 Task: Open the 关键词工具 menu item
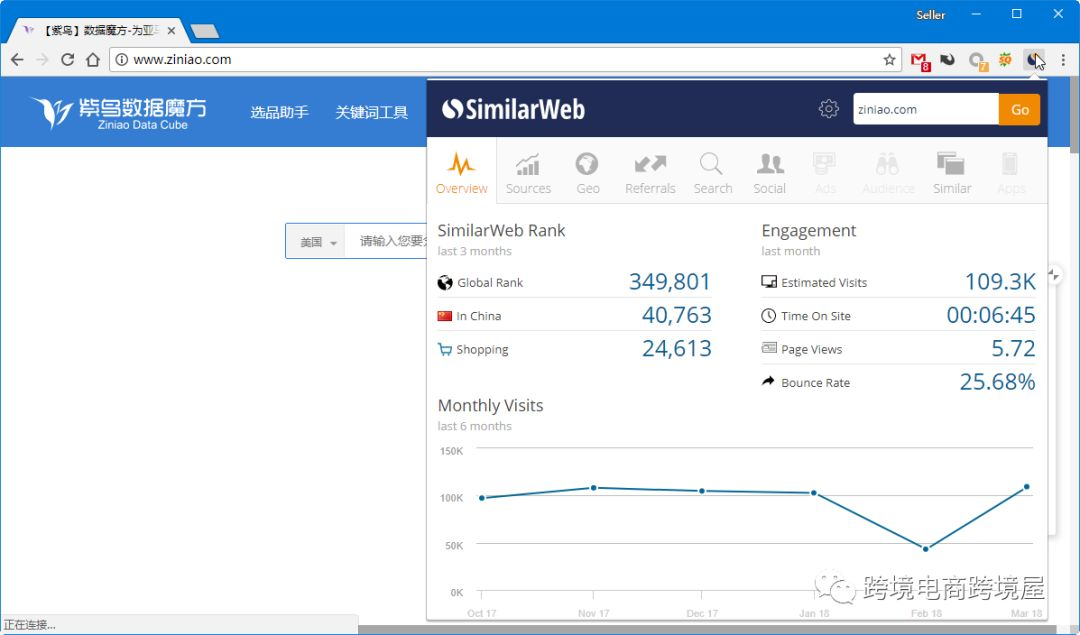click(371, 112)
